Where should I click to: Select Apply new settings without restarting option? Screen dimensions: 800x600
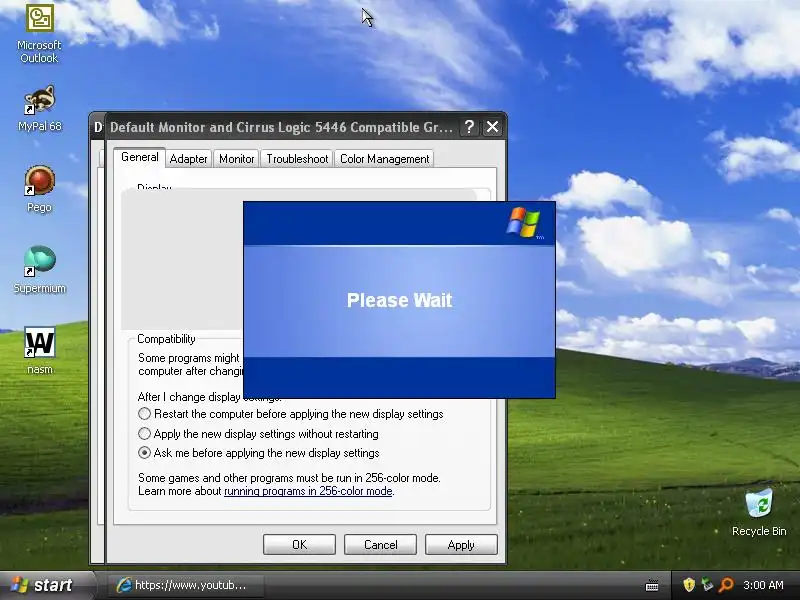click(258, 434)
